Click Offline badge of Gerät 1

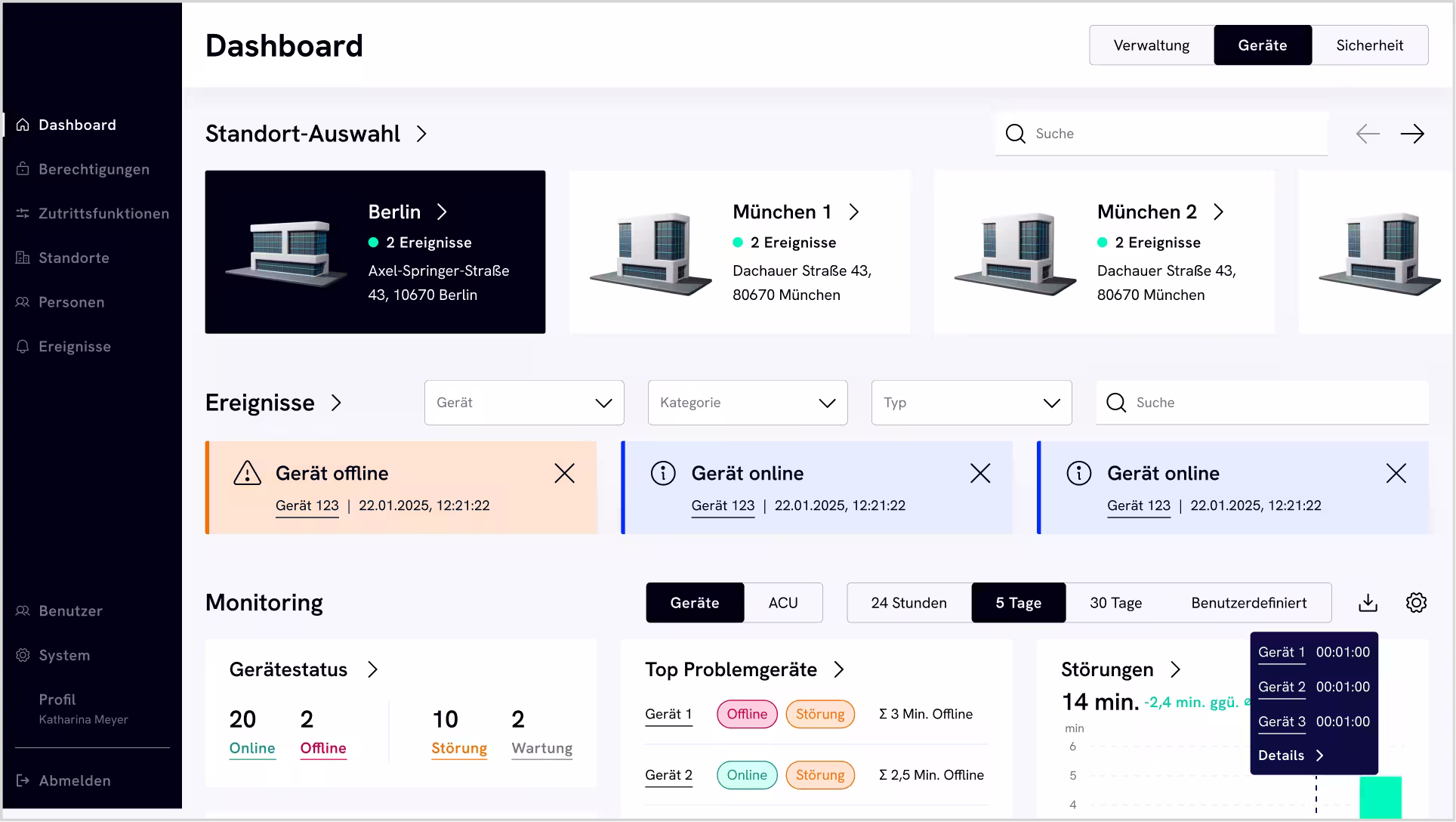coord(747,715)
